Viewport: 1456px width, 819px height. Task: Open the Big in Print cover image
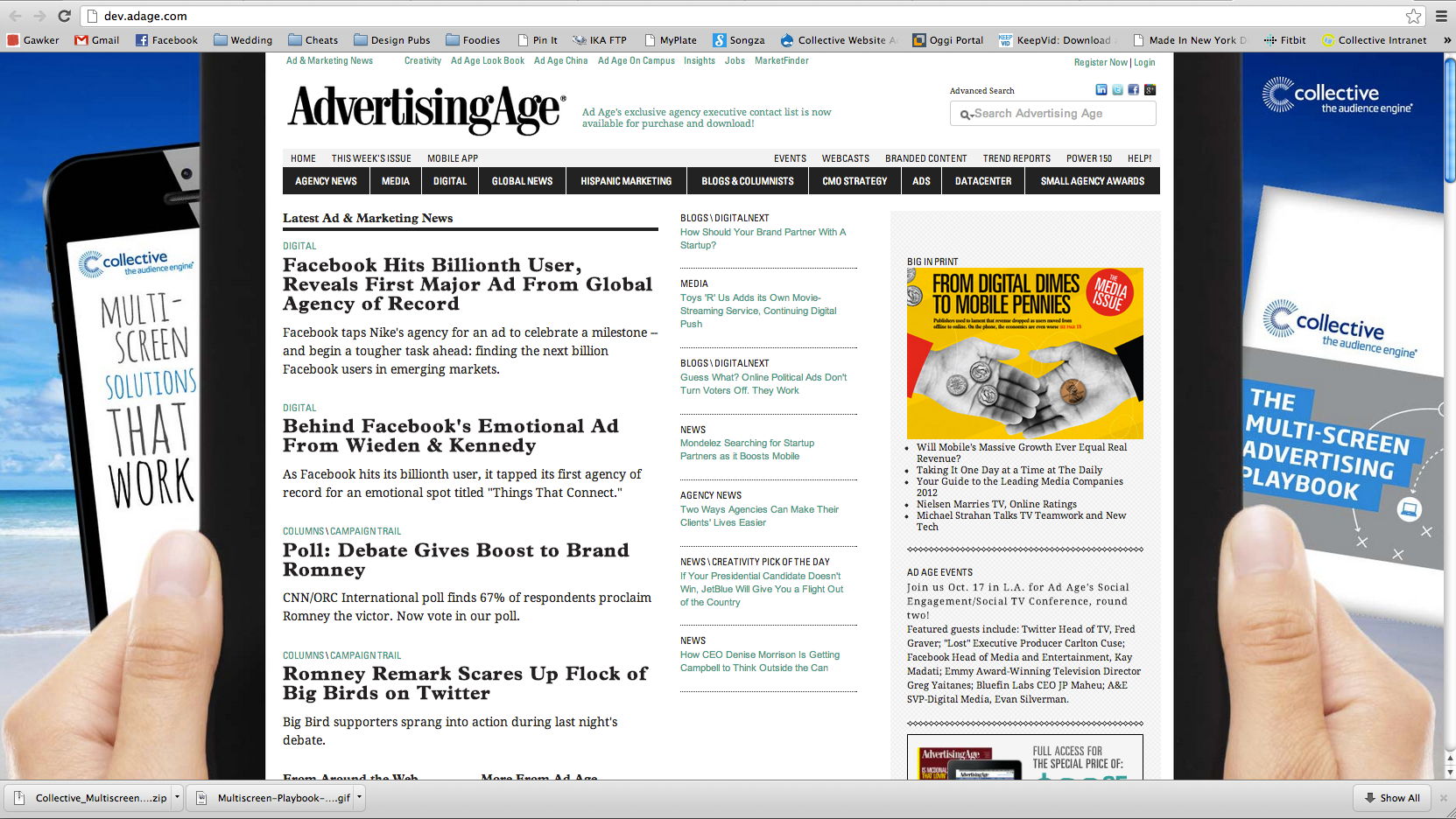[x=1024, y=353]
